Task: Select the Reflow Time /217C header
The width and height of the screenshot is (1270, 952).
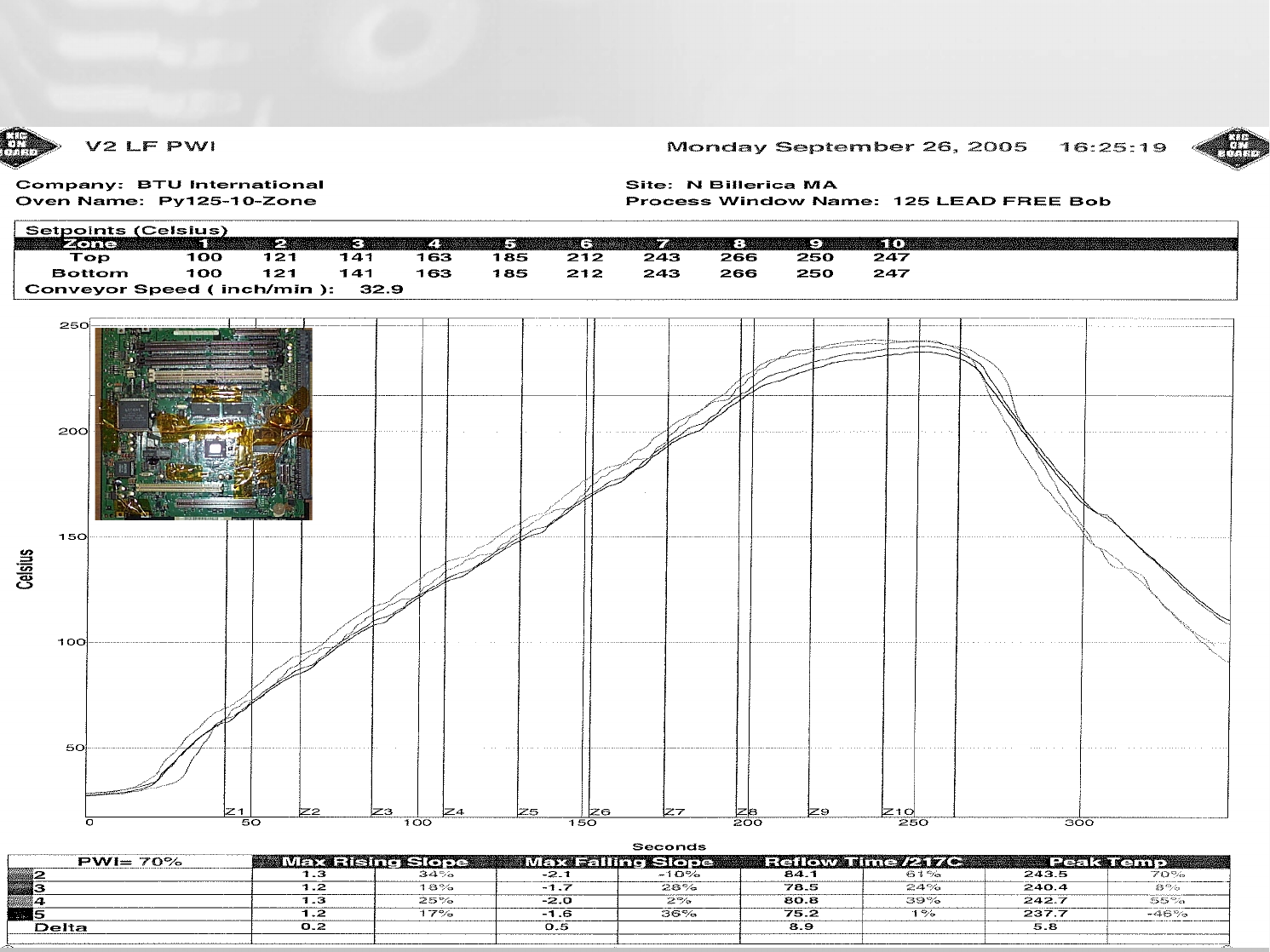Action: [x=863, y=862]
